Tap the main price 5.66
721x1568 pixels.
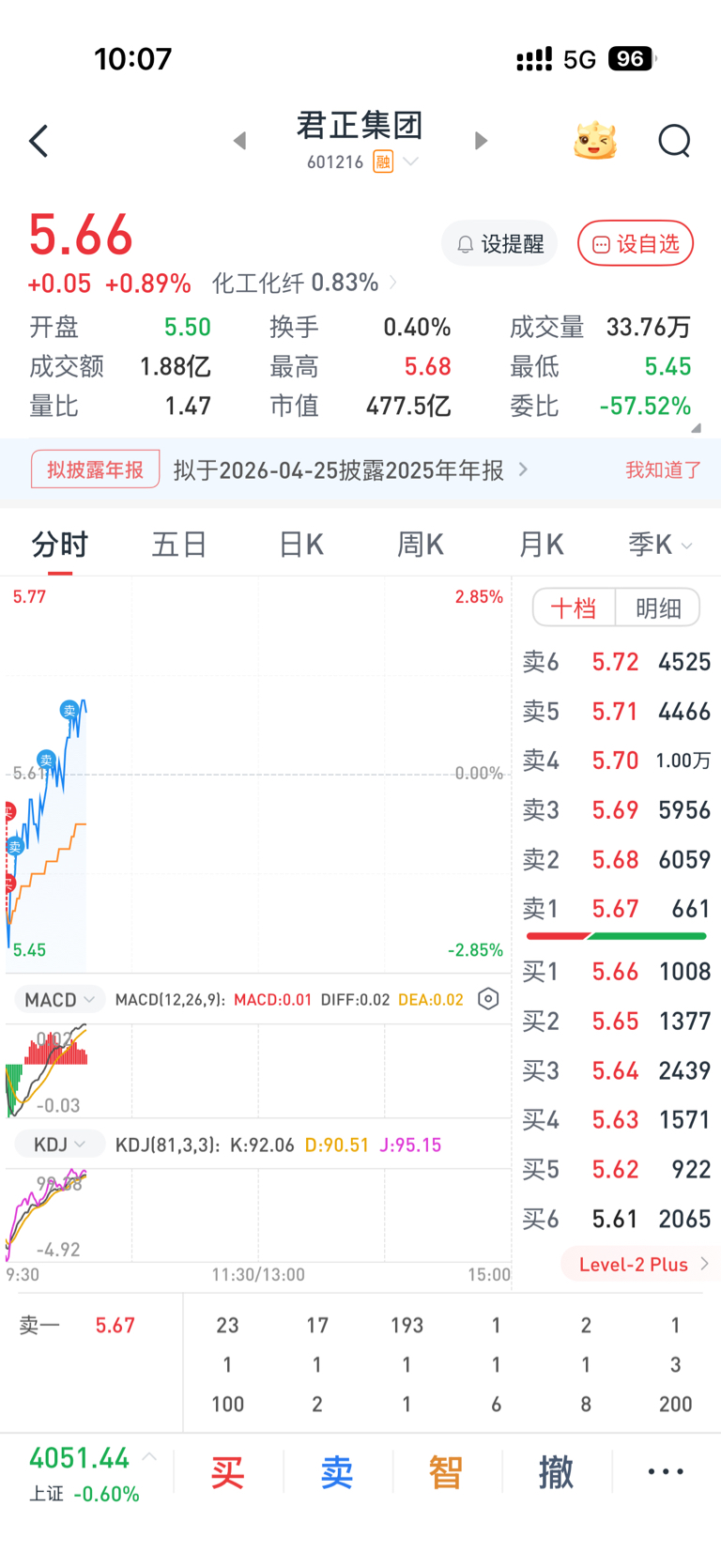pos(81,235)
